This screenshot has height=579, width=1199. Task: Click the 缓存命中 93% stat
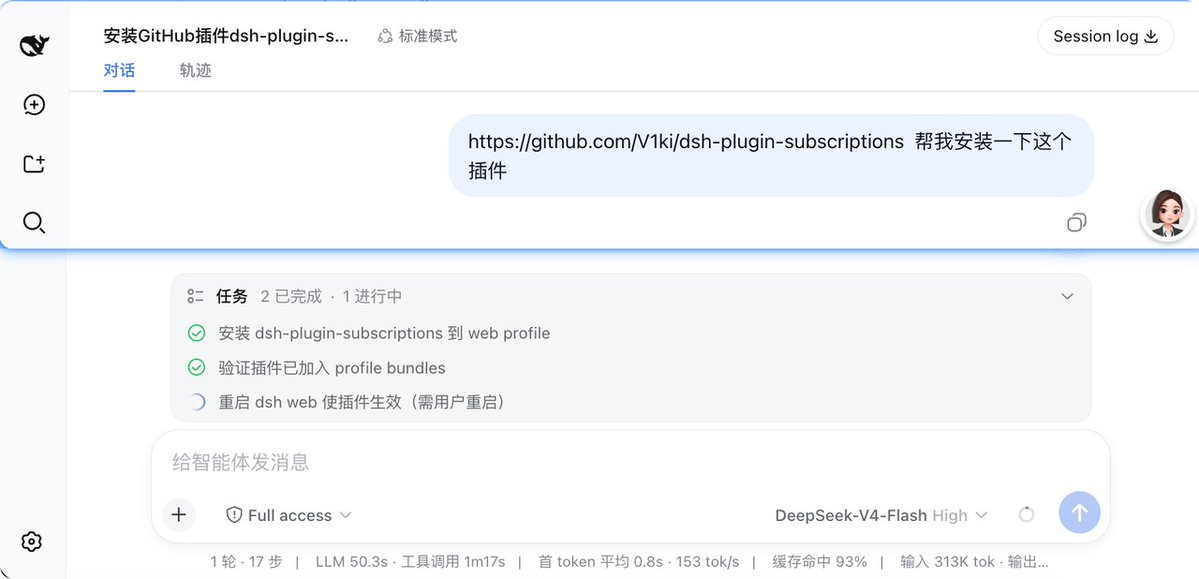(820, 562)
